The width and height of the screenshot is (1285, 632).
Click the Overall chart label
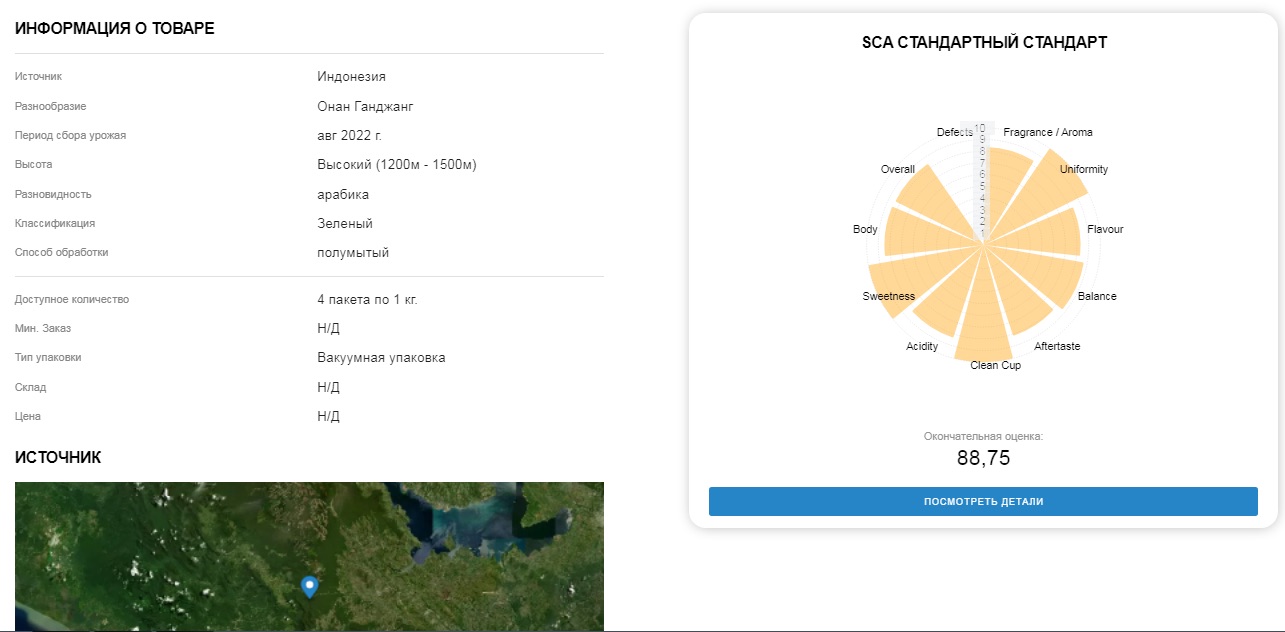(x=898, y=170)
